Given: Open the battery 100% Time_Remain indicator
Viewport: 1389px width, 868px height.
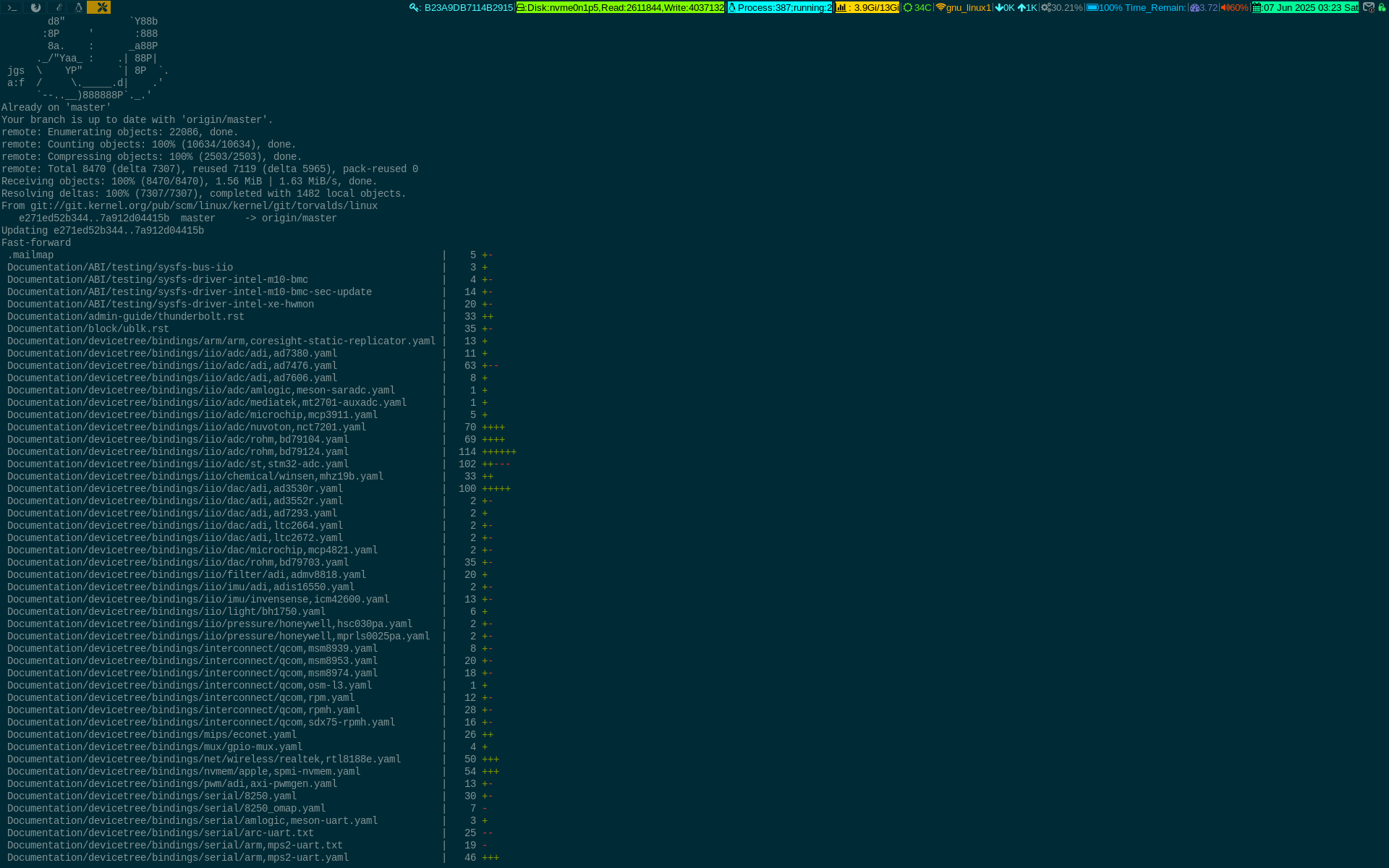Looking at the screenshot, I should pyautogui.click(x=1137, y=7).
